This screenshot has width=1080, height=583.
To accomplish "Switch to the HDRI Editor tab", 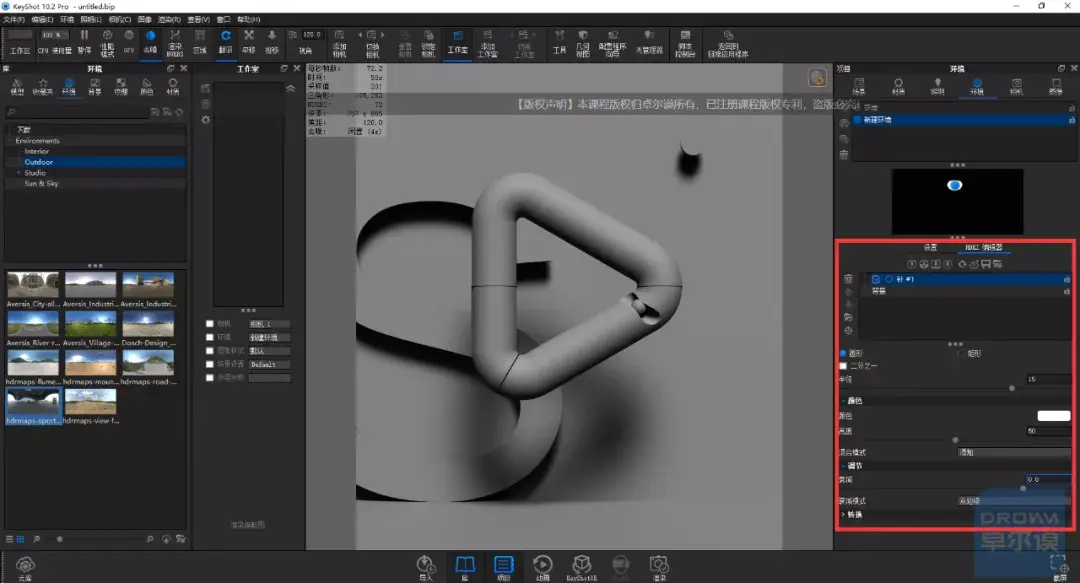I will click(x=984, y=247).
